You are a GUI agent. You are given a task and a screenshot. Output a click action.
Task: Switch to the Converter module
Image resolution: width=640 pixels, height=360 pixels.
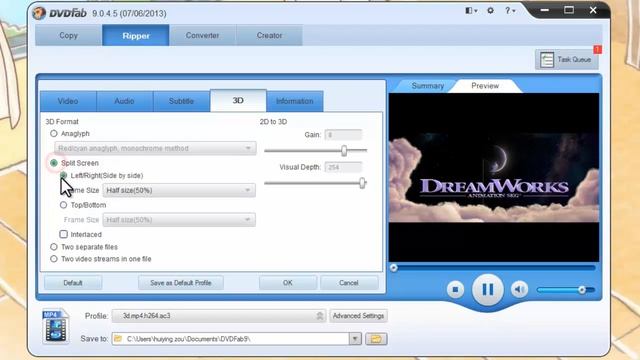[202, 36]
